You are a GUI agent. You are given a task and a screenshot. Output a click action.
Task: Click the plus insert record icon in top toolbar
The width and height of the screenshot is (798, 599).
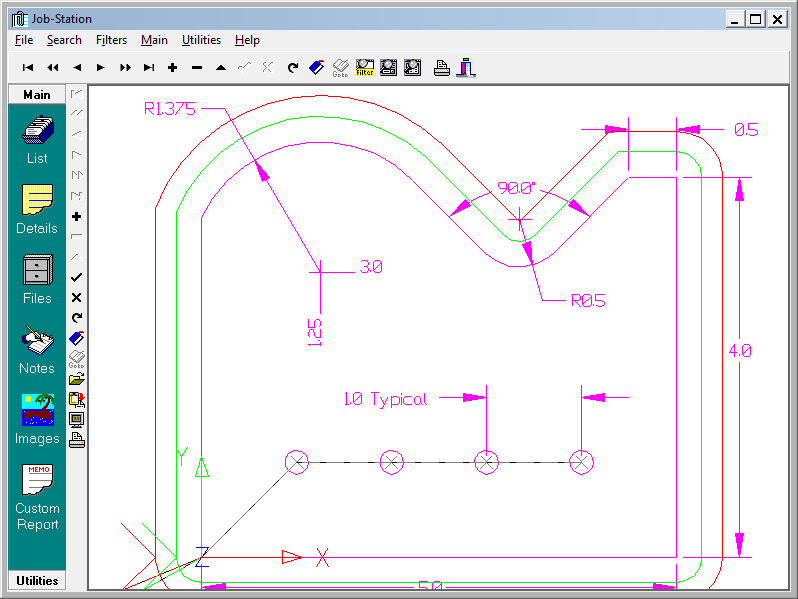(x=173, y=67)
